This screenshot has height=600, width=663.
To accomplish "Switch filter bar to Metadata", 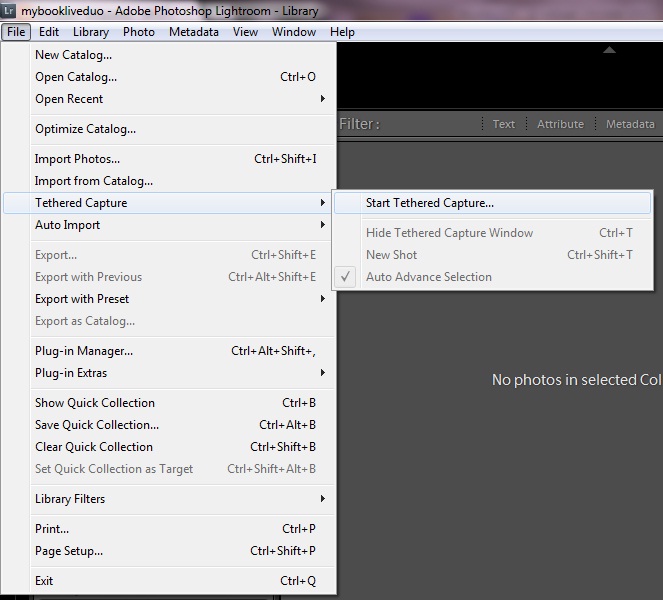I will [630, 124].
